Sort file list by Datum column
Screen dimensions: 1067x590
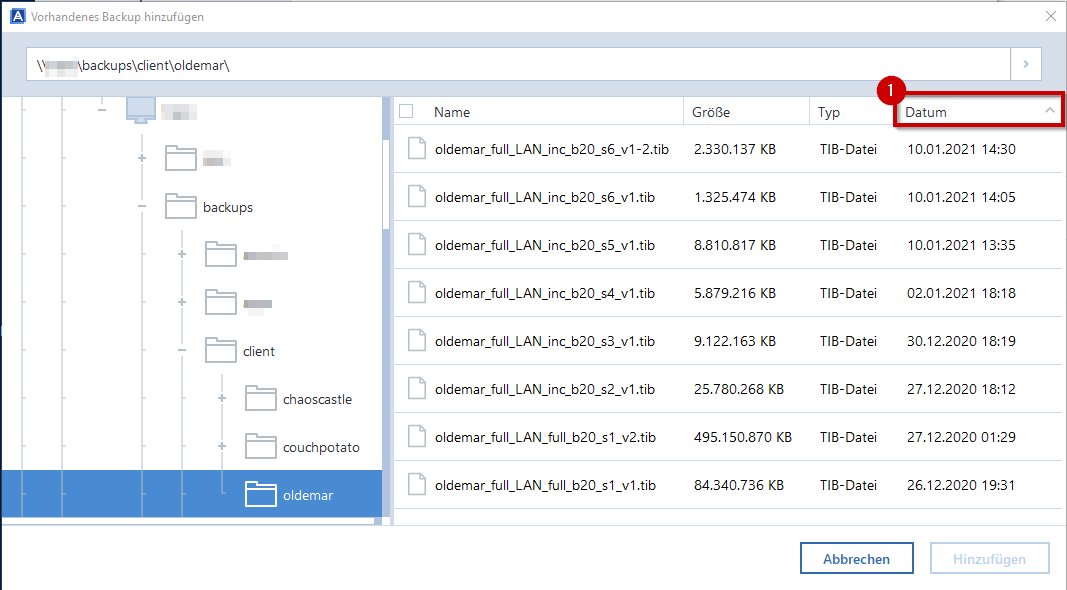pyautogui.click(x=975, y=112)
